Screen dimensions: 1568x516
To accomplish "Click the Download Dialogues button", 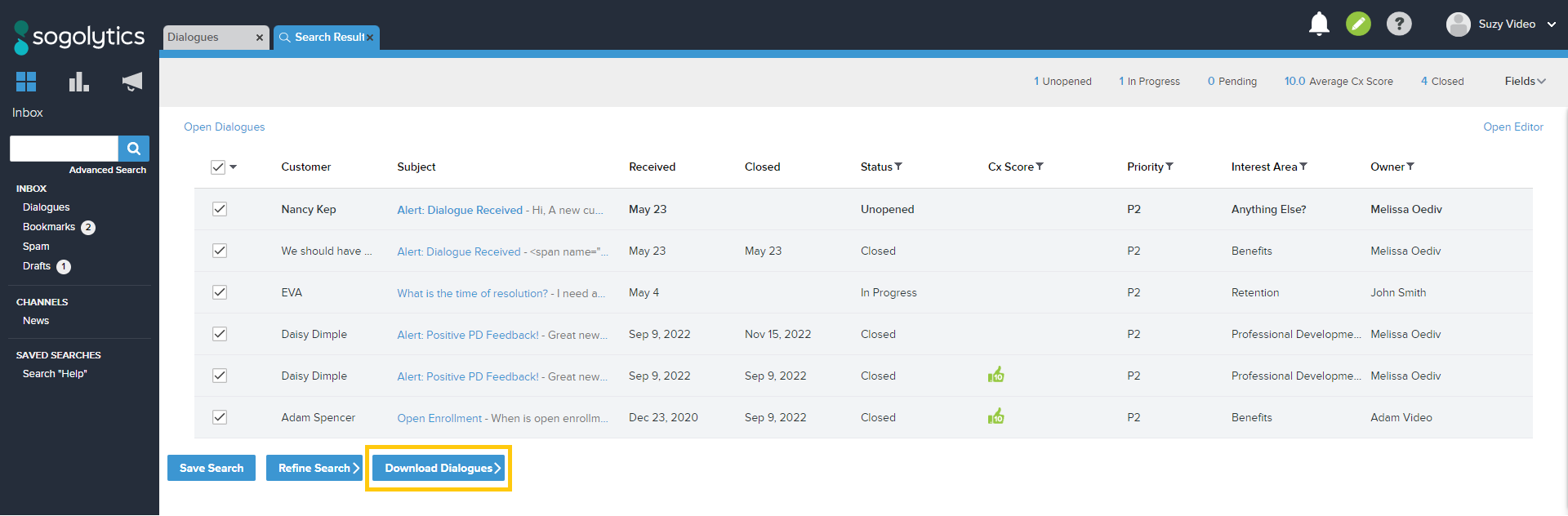I will pyautogui.click(x=439, y=468).
